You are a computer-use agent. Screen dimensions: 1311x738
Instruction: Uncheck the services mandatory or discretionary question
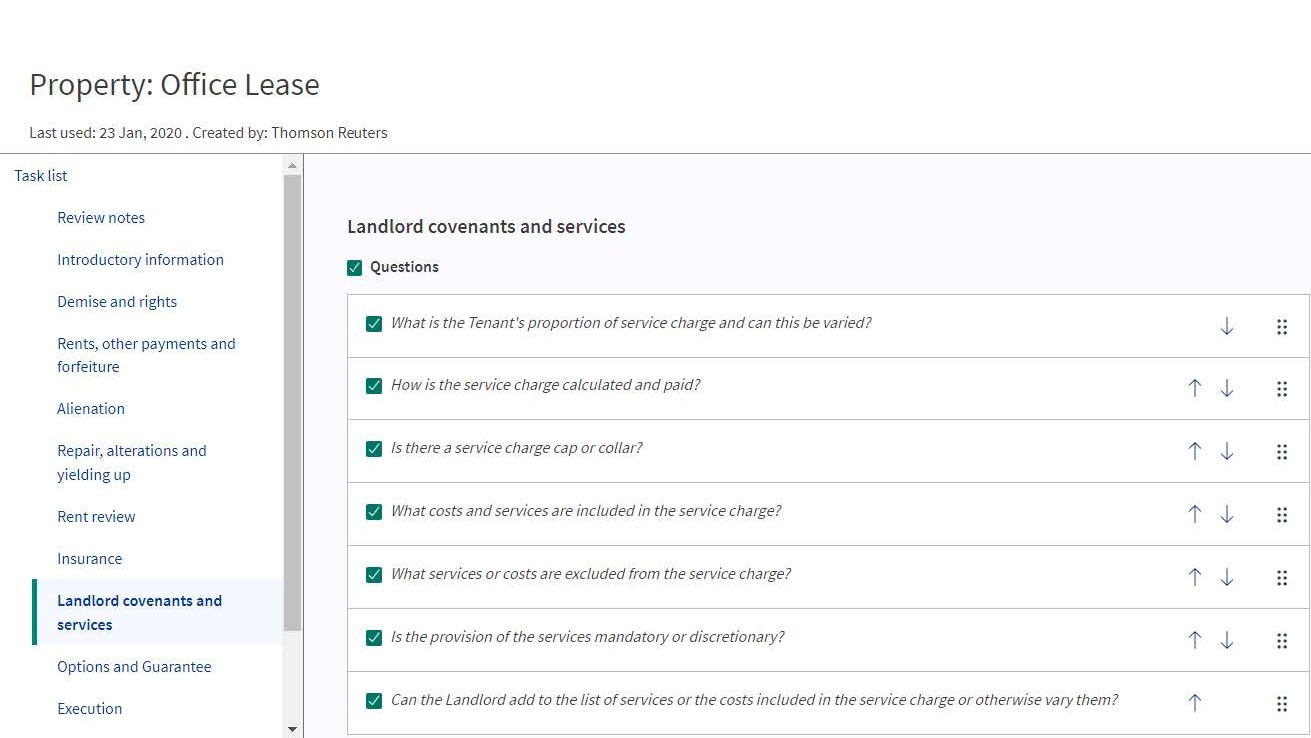pyautogui.click(x=374, y=638)
